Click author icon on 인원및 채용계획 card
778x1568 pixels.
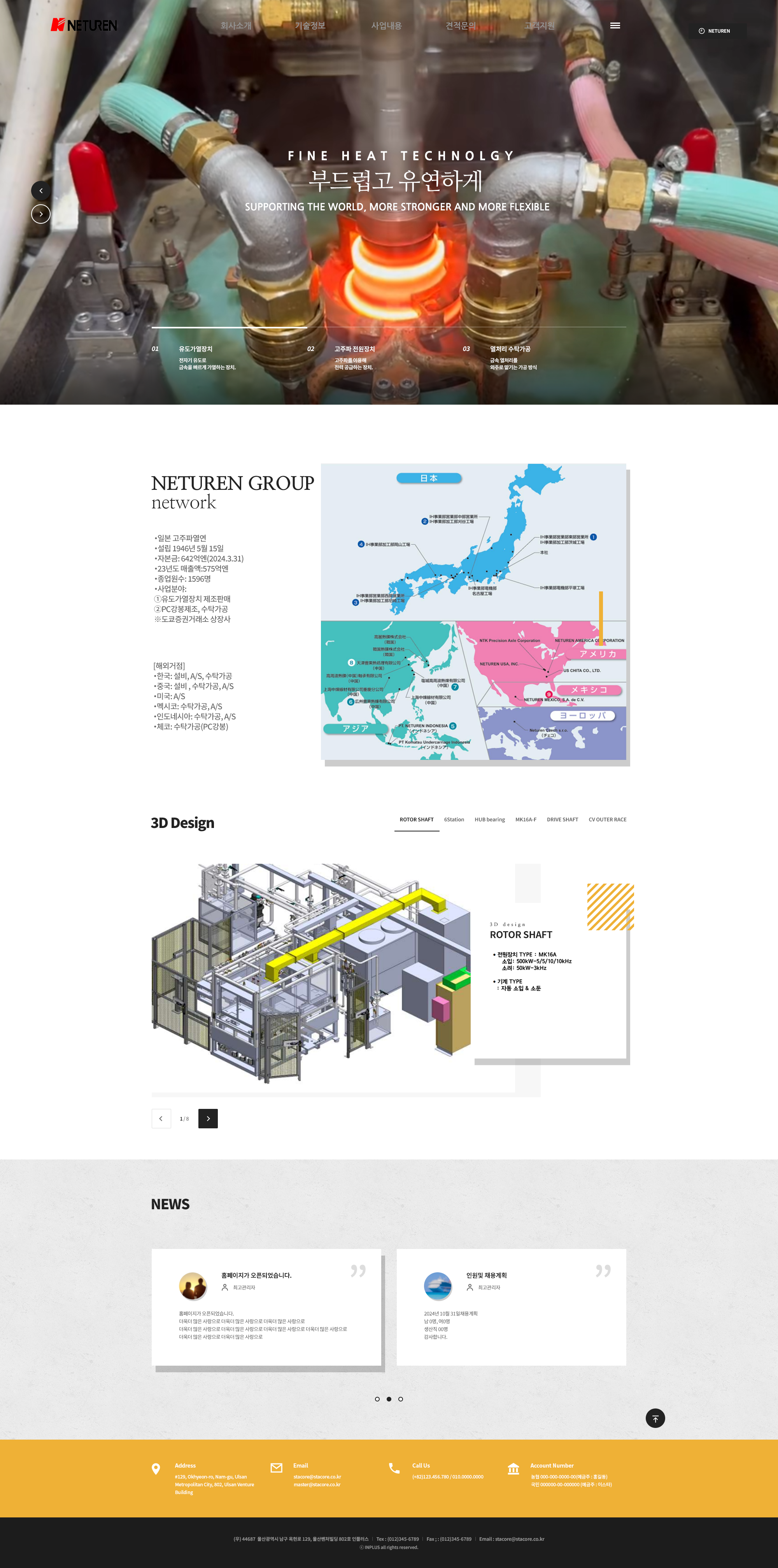click(470, 1287)
